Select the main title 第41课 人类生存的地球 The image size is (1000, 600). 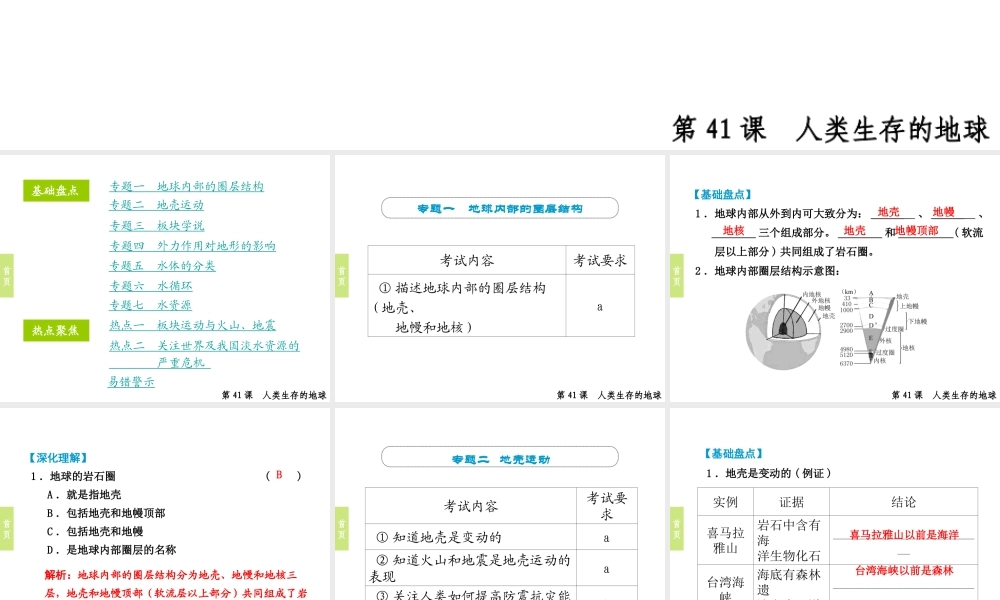pyautogui.click(x=830, y=129)
